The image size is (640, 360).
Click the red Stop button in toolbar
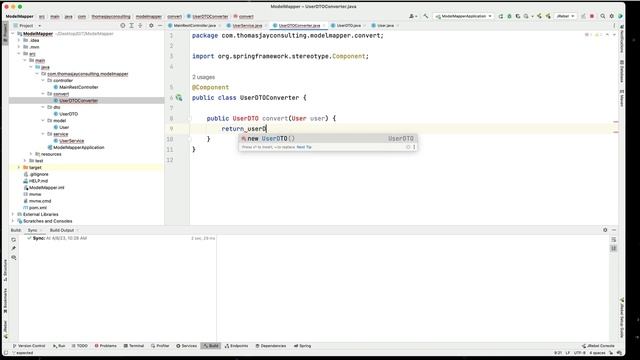tap(592, 16)
